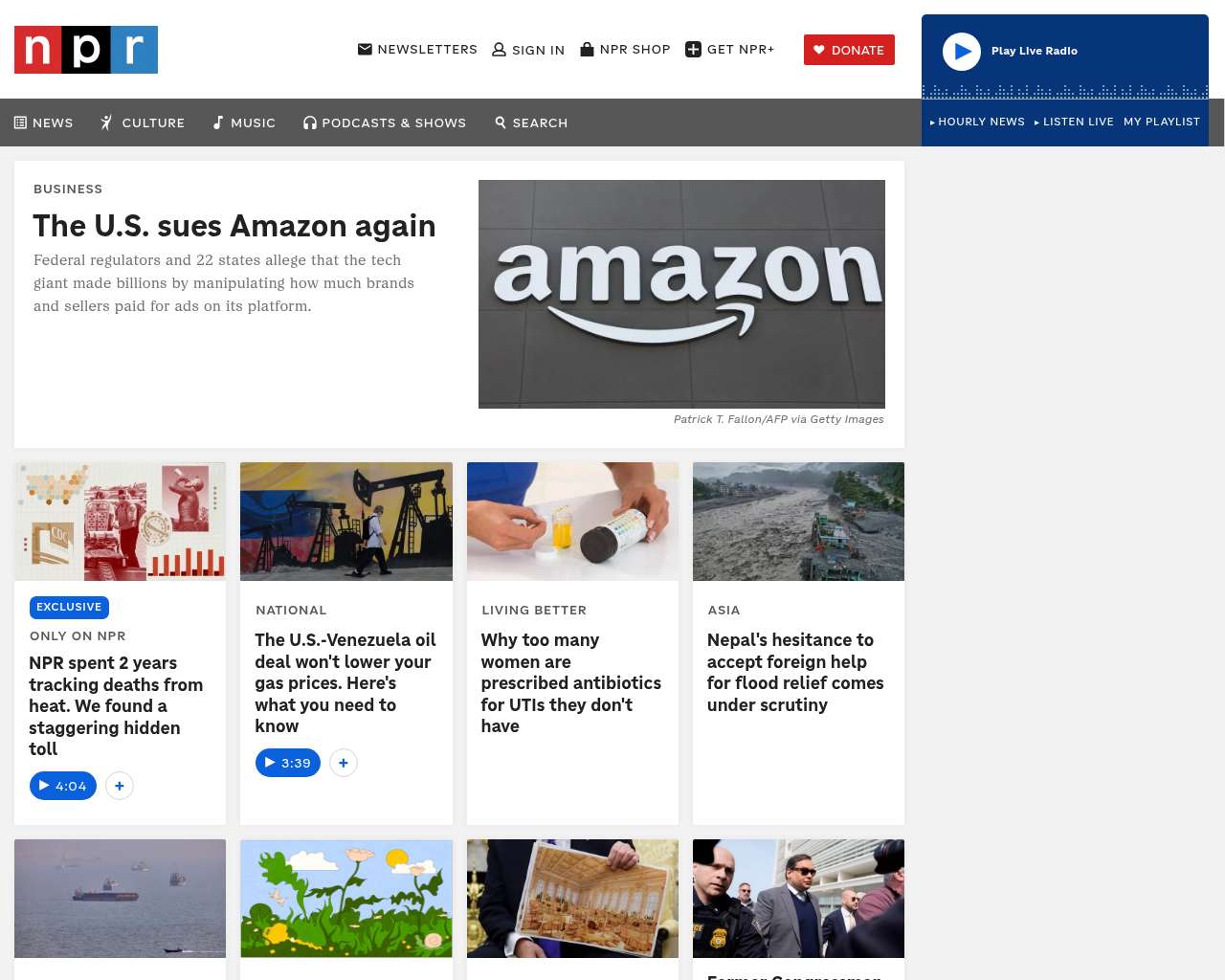Click the Get NPR+ plus icon
The height and width of the screenshot is (980, 1225).
coord(694,49)
